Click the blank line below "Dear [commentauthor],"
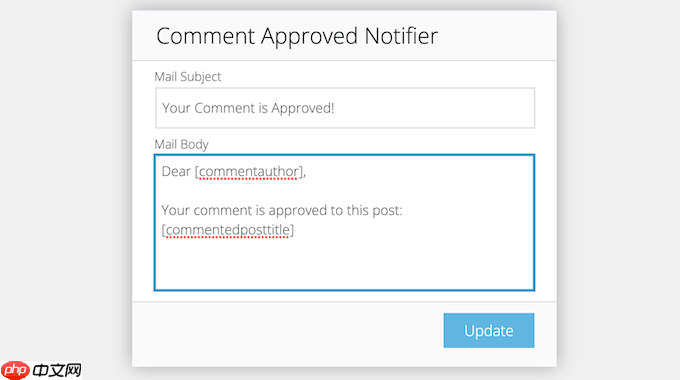Screen dimensions: 680x380 coord(345,191)
